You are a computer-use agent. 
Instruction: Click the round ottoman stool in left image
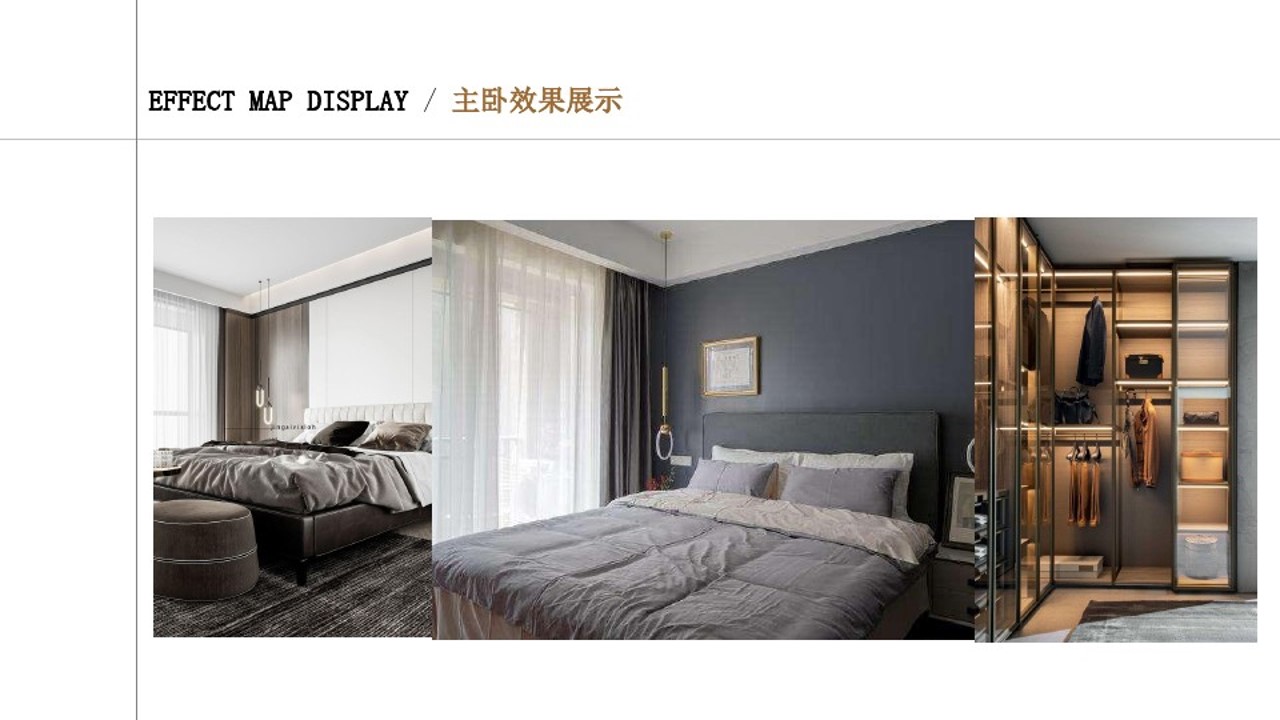click(206, 549)
